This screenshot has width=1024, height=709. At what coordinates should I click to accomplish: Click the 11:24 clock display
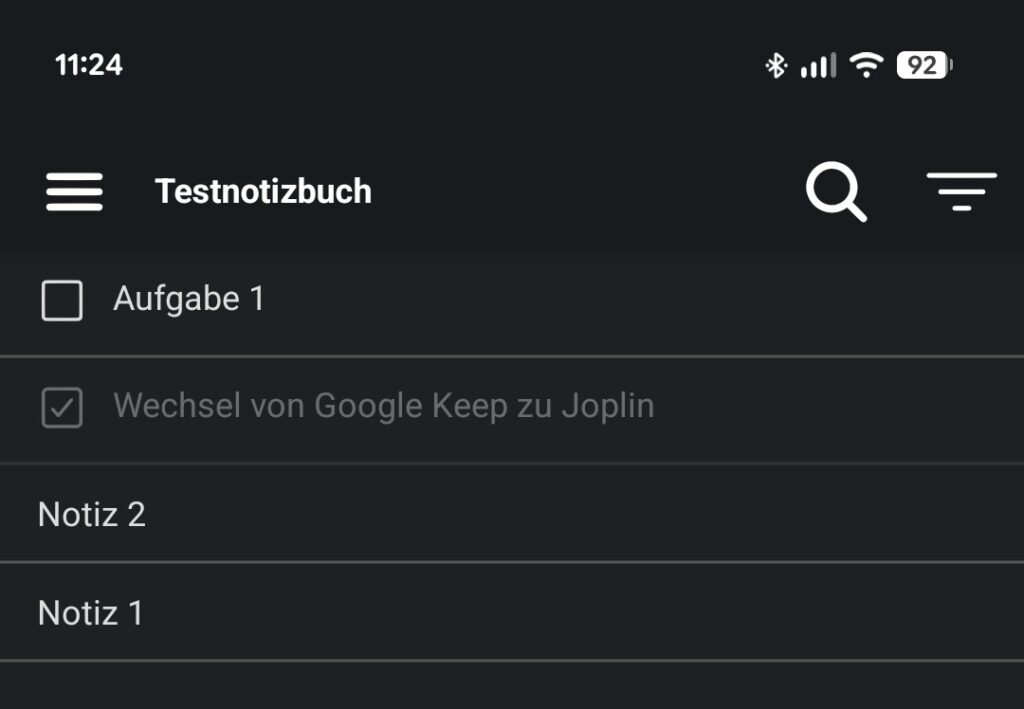[x=88, y=65]
